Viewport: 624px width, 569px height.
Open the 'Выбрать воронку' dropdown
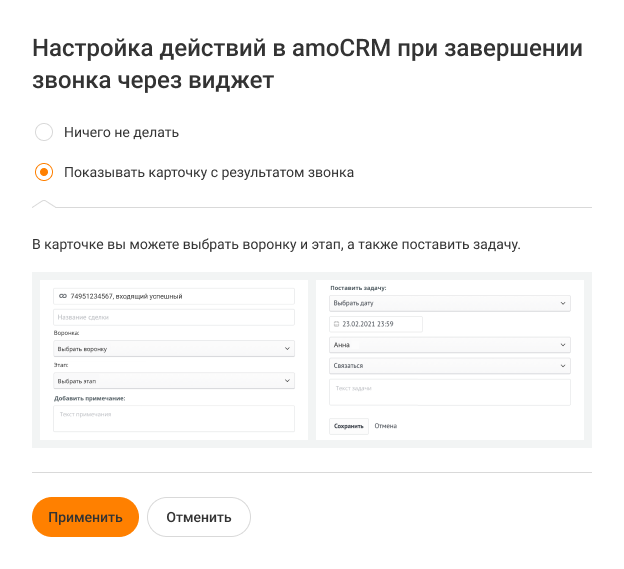[174, 348]
